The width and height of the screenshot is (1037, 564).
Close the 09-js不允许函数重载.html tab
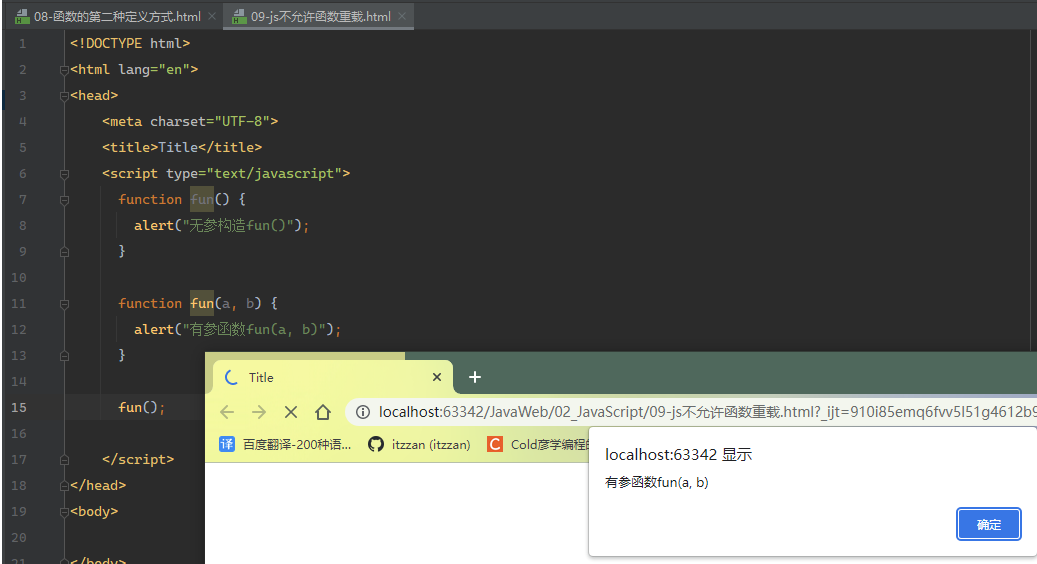coord(402,17)
